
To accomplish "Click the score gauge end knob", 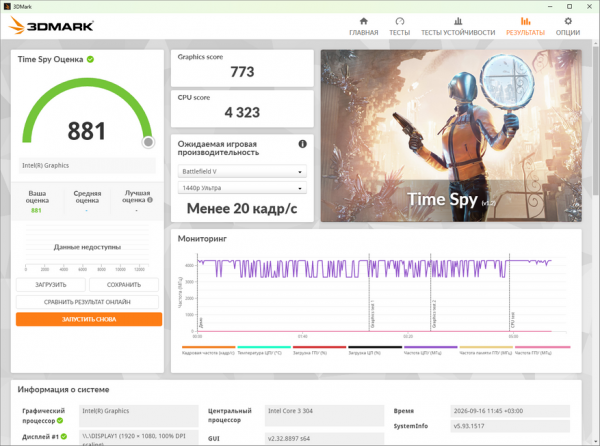I will (148, 142).
